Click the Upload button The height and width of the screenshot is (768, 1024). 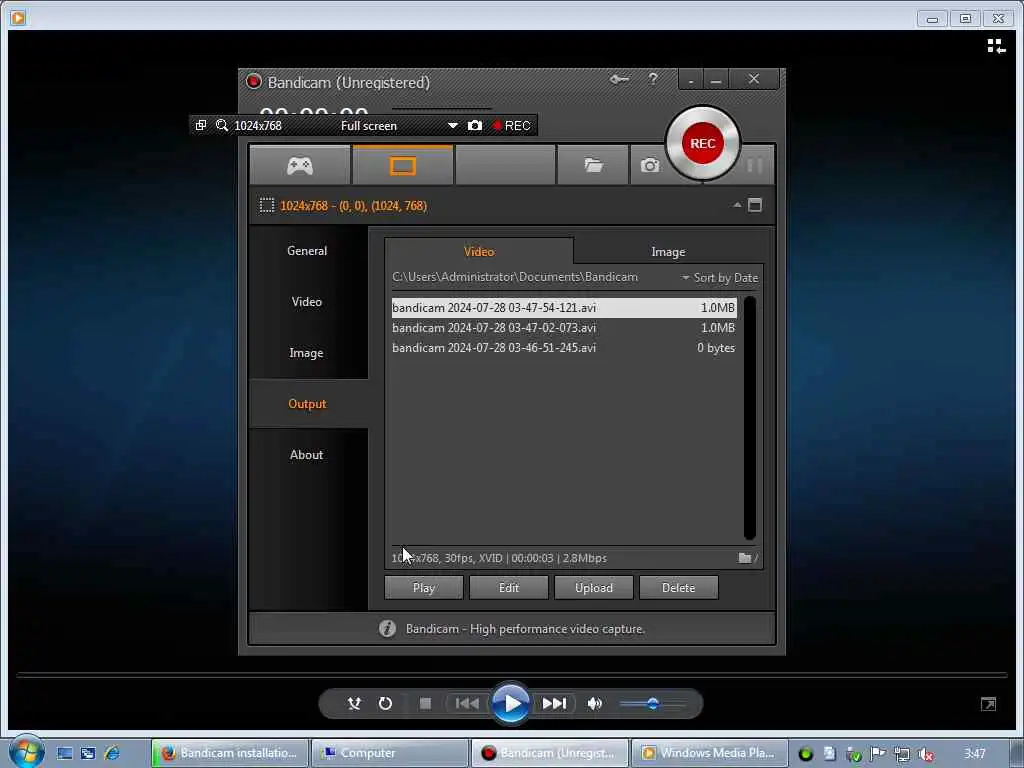(594, 588)
